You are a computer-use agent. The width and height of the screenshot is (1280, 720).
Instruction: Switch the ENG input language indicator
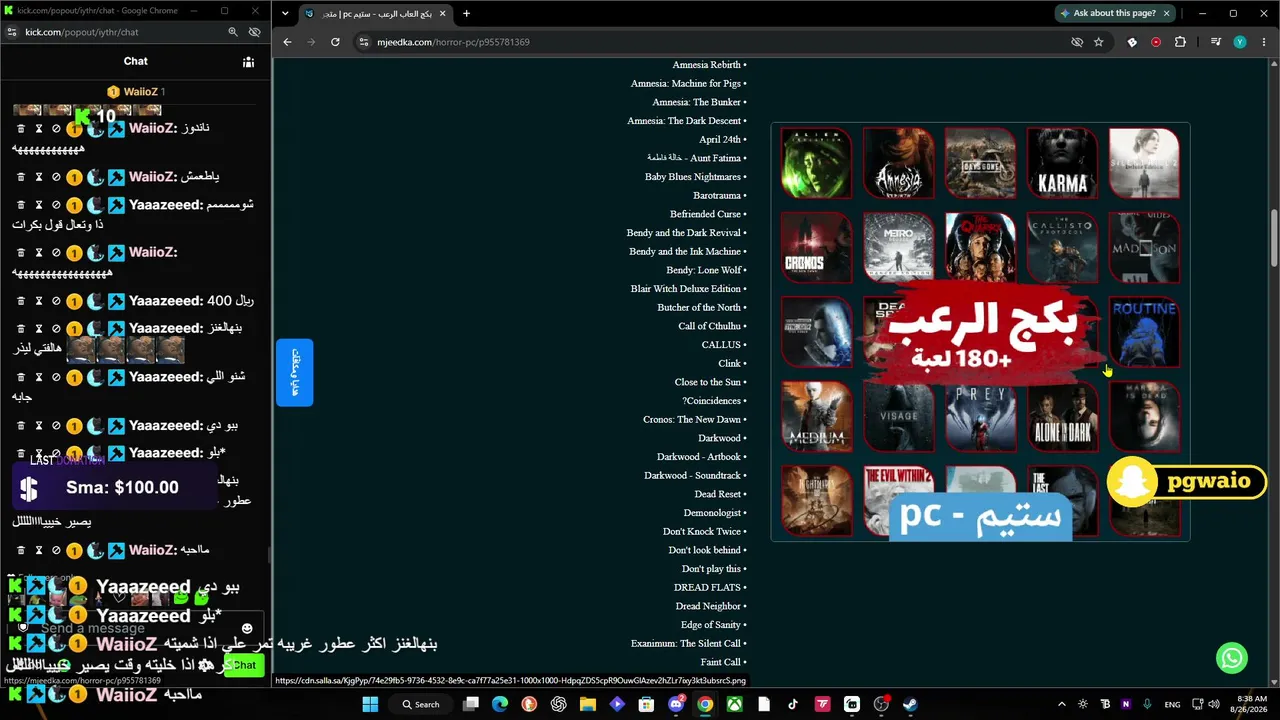(x=1172, y=705)
